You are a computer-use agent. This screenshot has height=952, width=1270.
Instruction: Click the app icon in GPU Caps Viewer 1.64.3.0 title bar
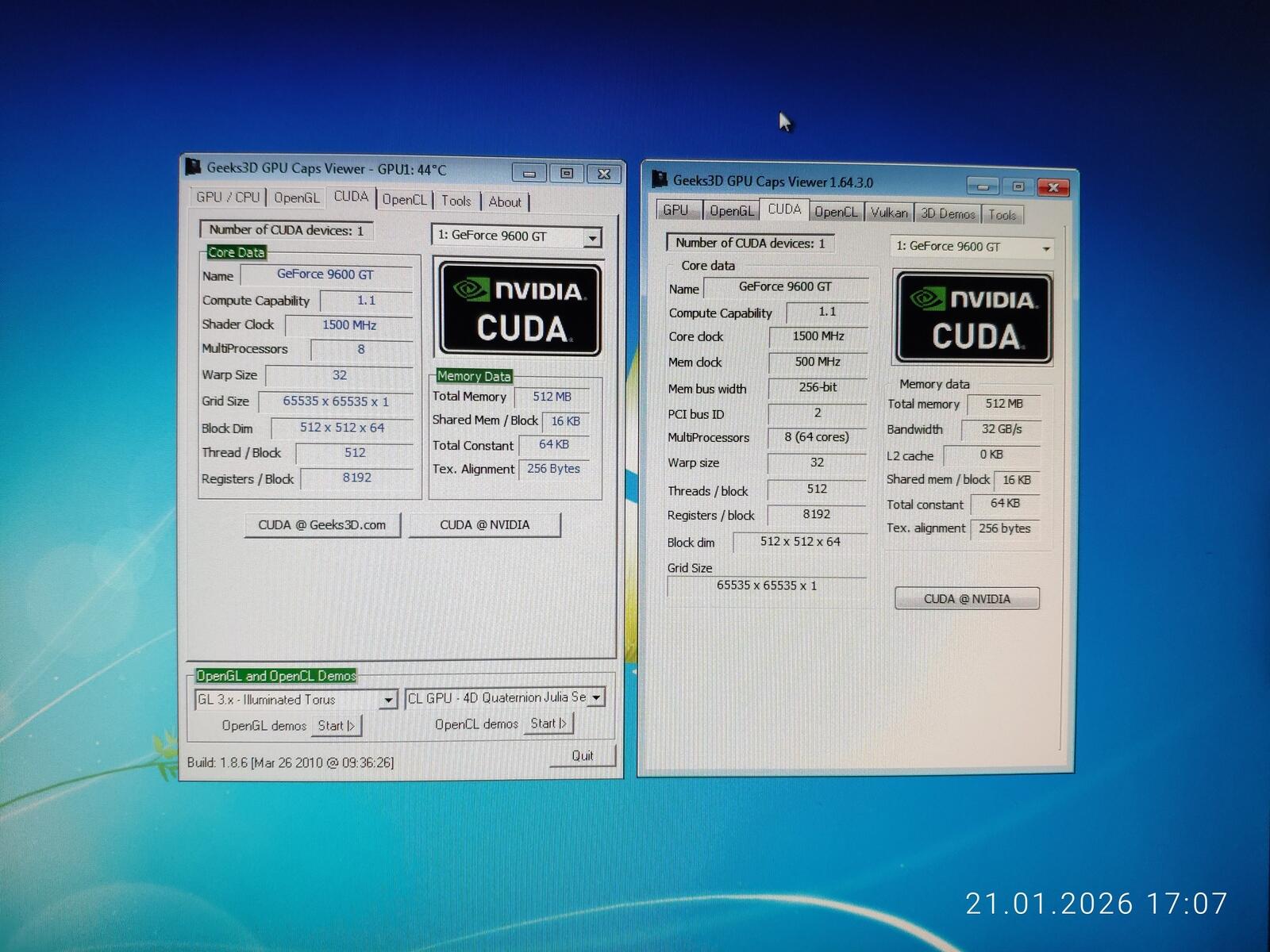tap(659, 179)
